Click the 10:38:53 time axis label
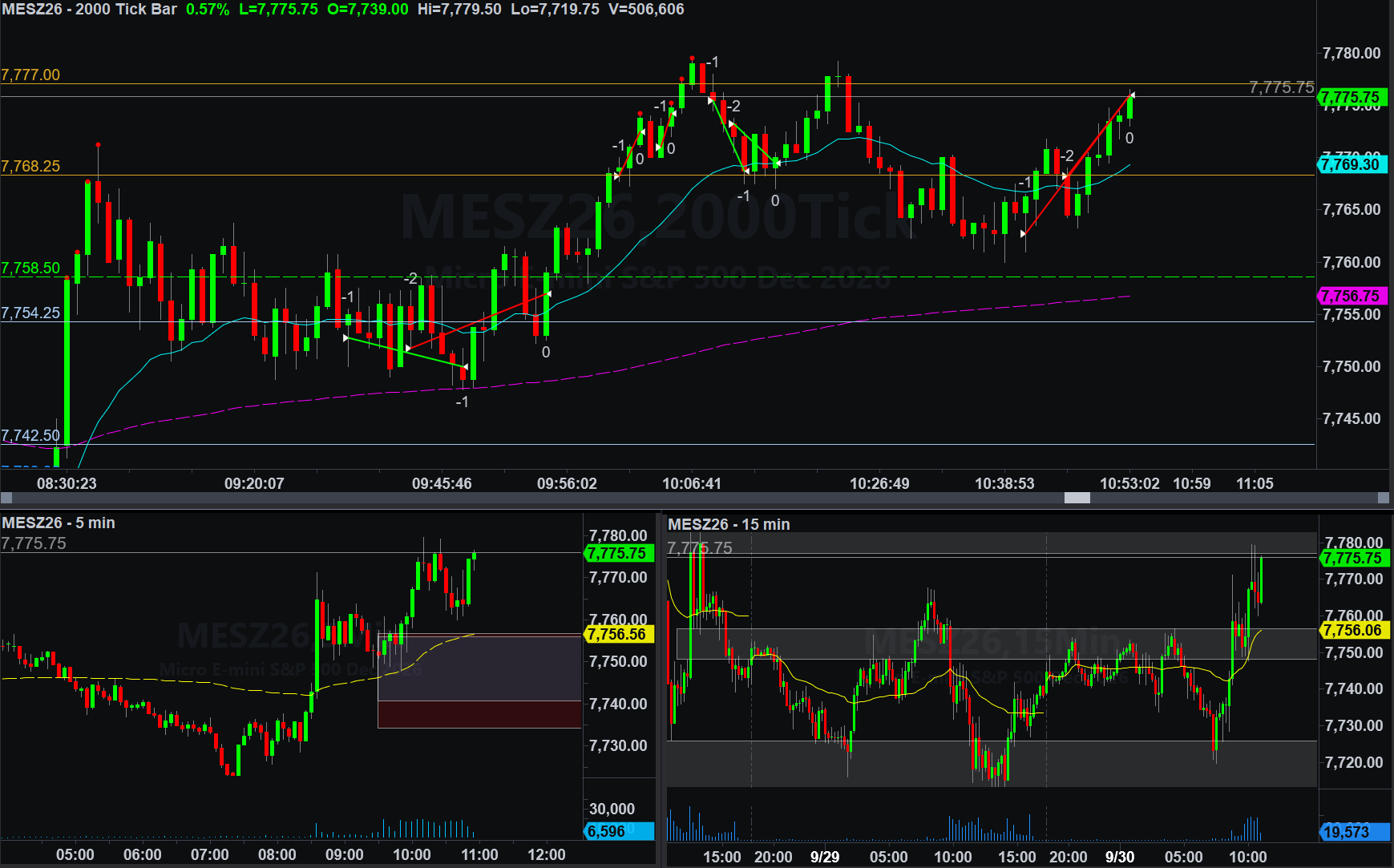1394x868 pixels. [x=1004, y=483]
